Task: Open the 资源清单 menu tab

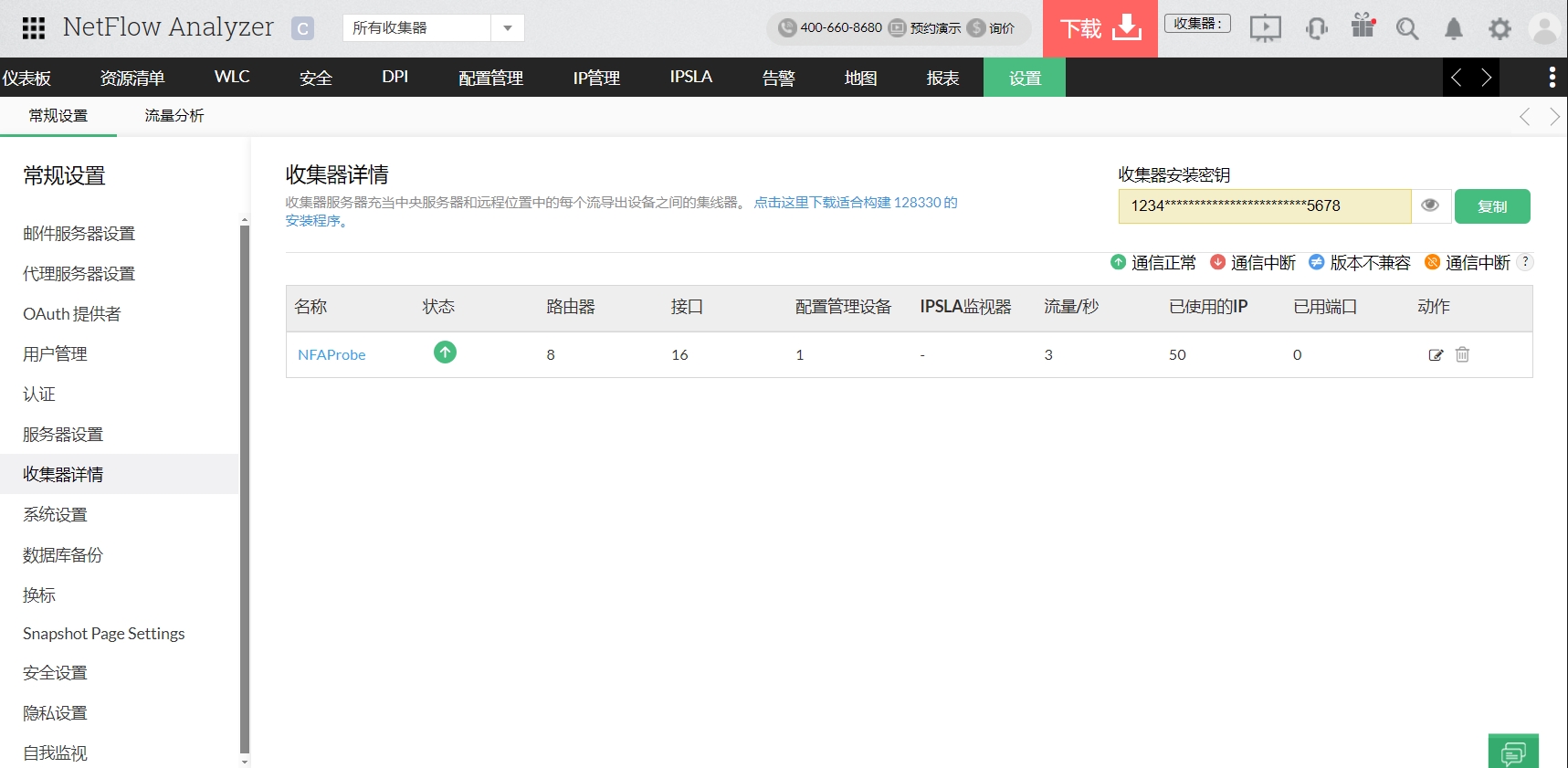Action: coord(132,78)
